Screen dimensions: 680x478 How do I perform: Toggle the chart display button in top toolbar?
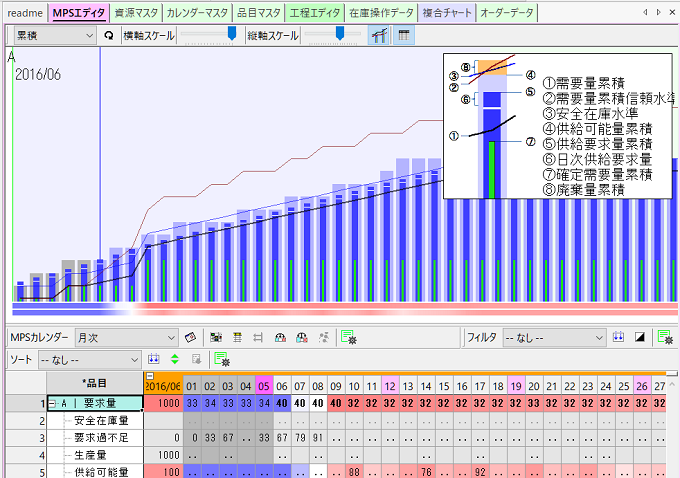(x=380, y=35)
